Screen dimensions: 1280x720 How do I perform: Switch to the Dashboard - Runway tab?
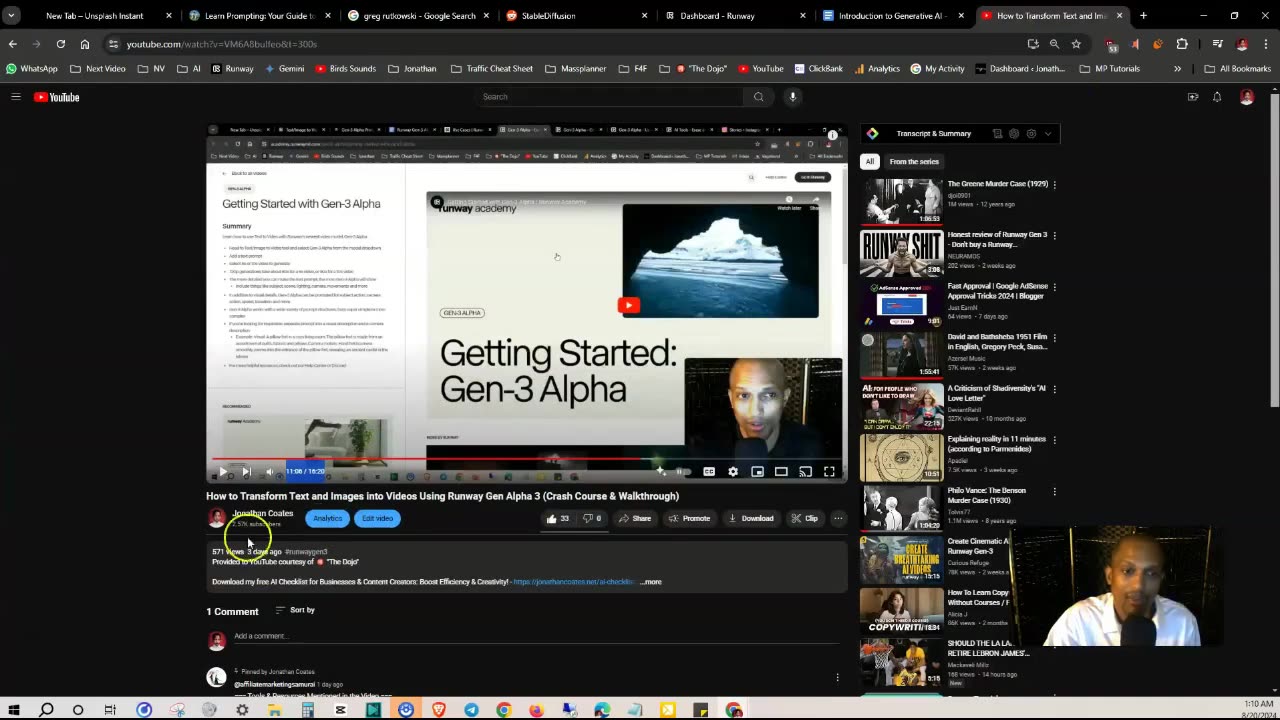pyautogui.click(x=733, y=16)
